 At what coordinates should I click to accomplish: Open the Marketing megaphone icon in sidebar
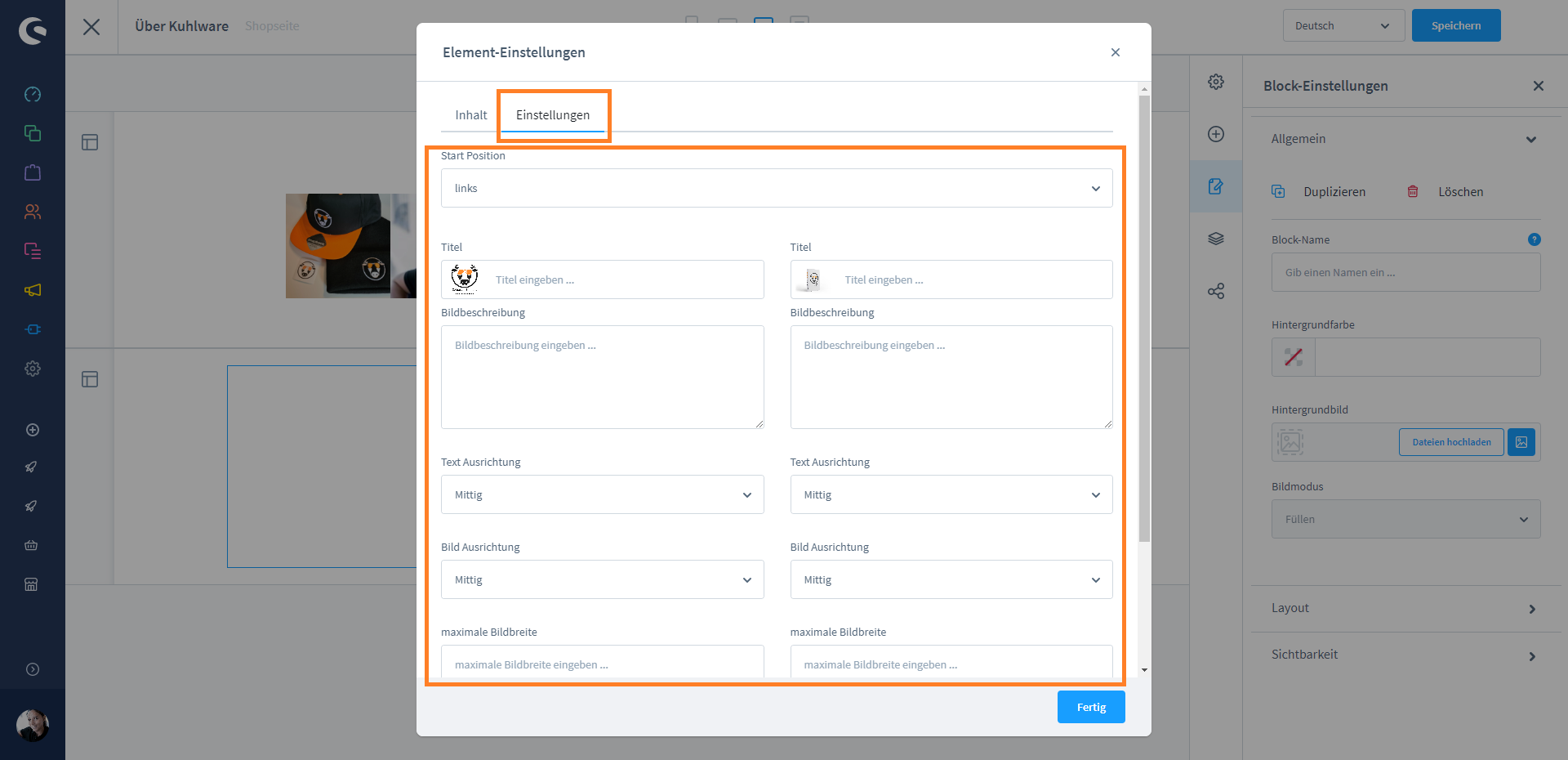(x=33, y=290)
